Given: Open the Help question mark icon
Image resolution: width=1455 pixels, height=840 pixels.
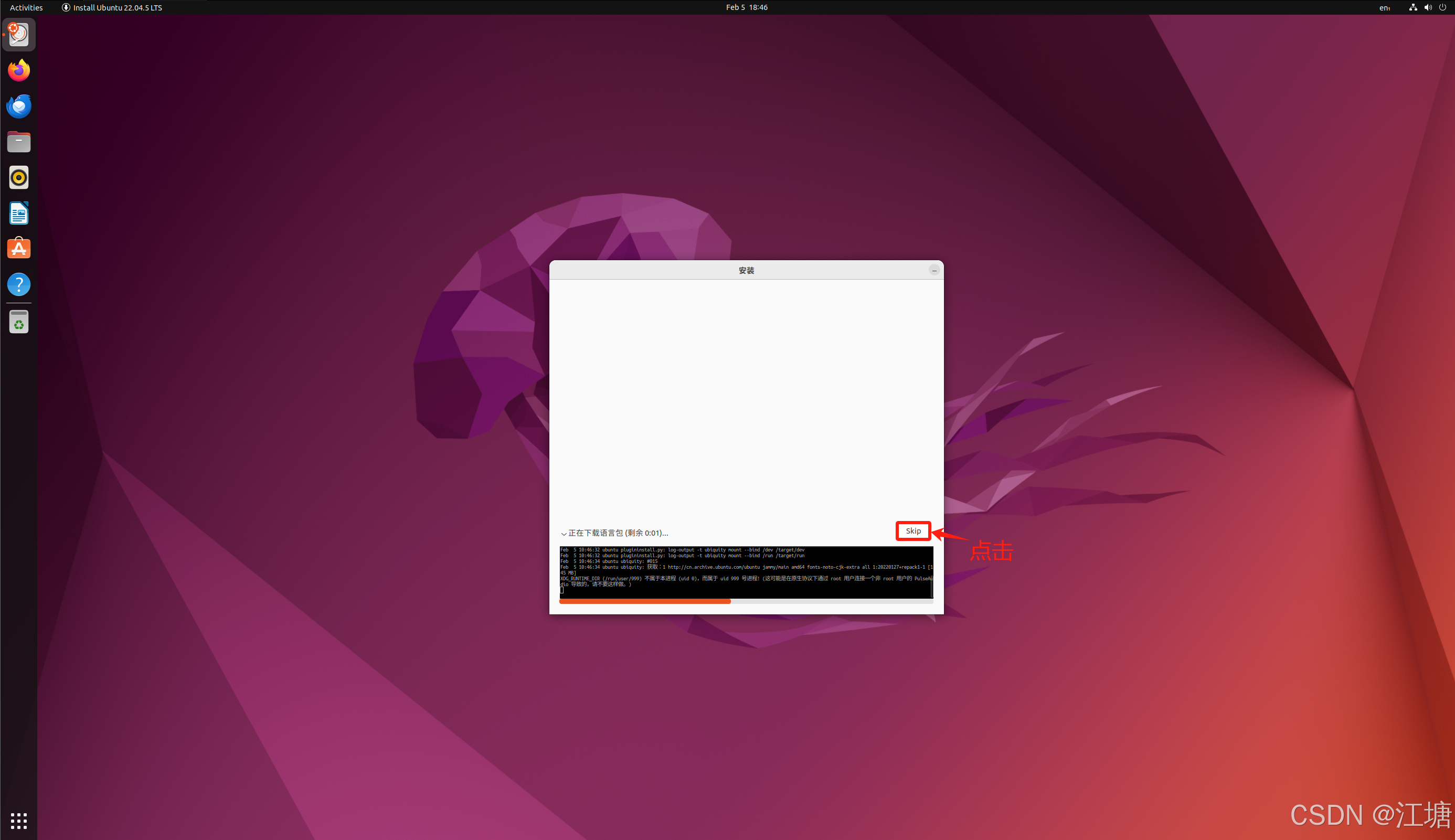Looking at the screenshot, I should click(x=18, y=284).
